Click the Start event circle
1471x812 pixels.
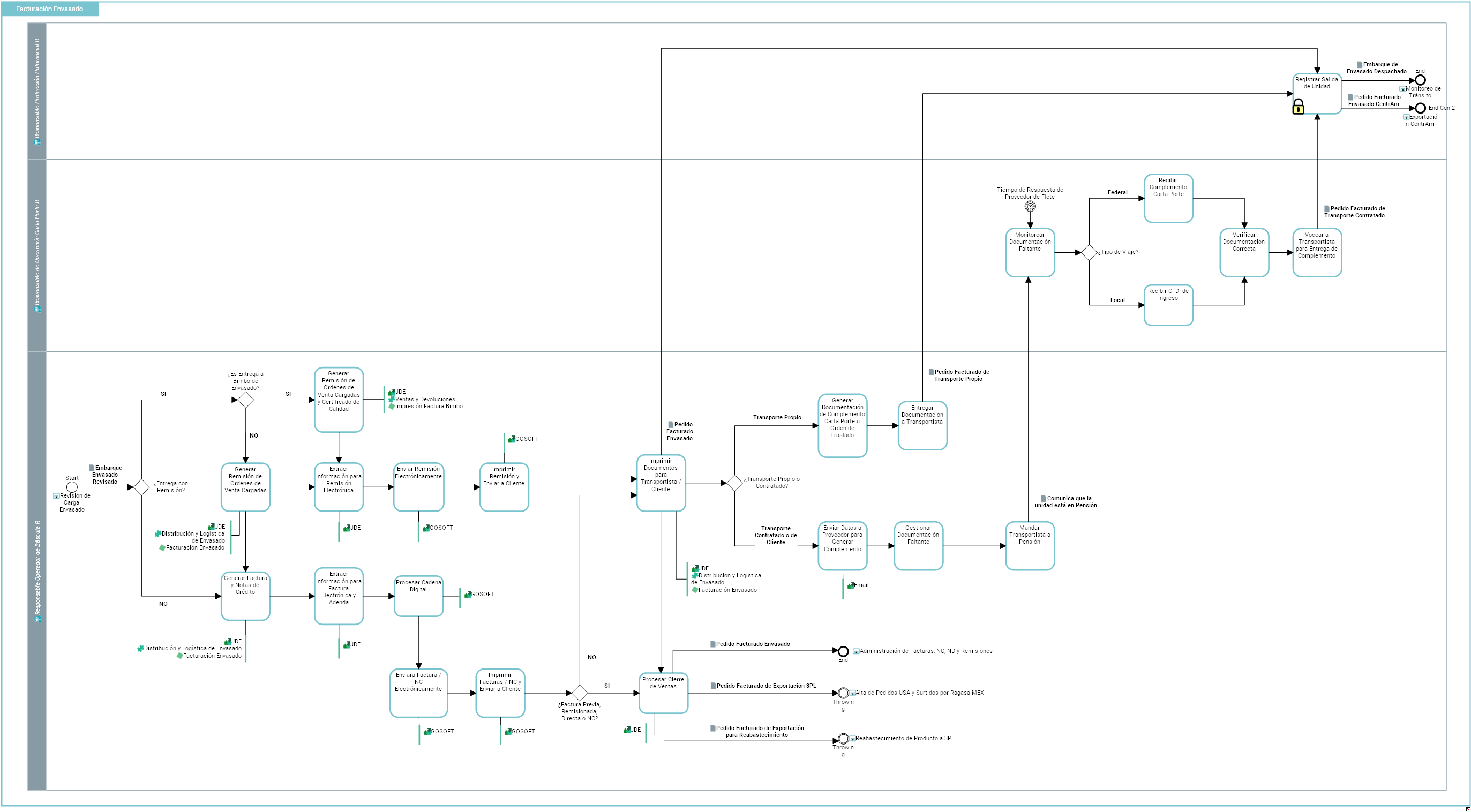pyautogui.click(x=71, y=487)
